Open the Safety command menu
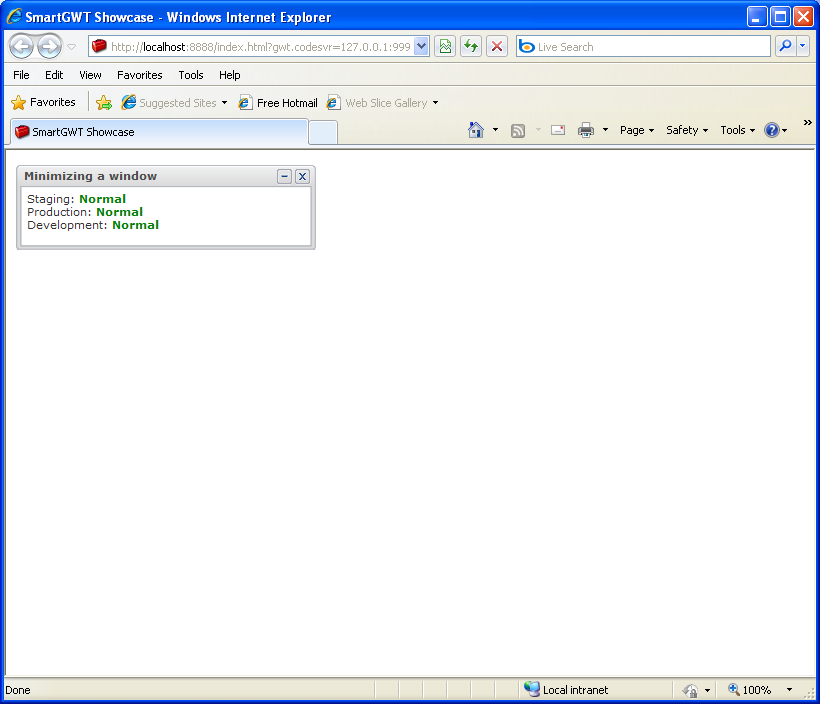The image size is (820, 704). click(687, 130)
